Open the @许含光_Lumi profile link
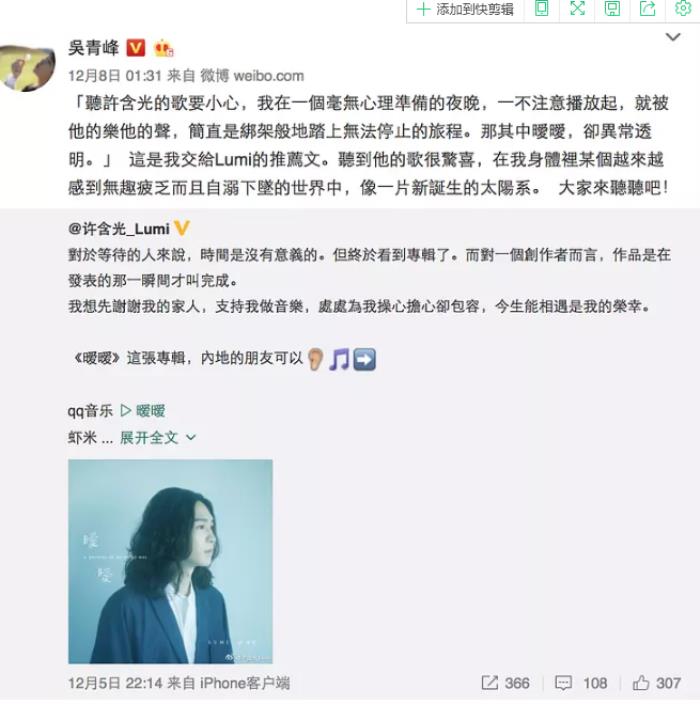 (x=119, y=229)
